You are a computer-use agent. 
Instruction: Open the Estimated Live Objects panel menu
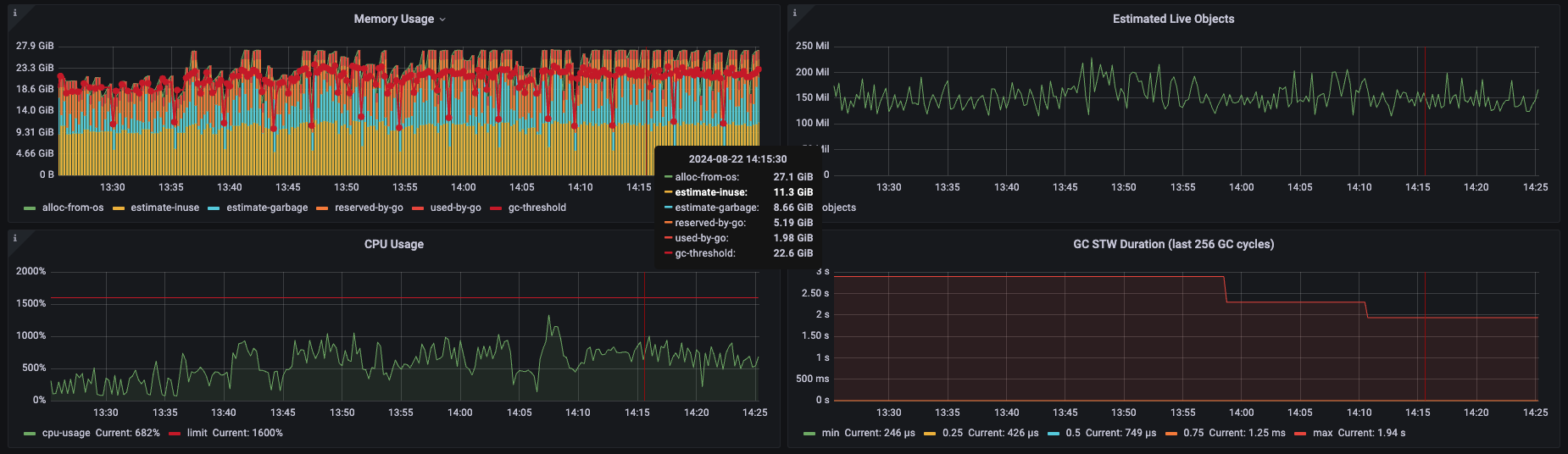(x=1173, y=19)
